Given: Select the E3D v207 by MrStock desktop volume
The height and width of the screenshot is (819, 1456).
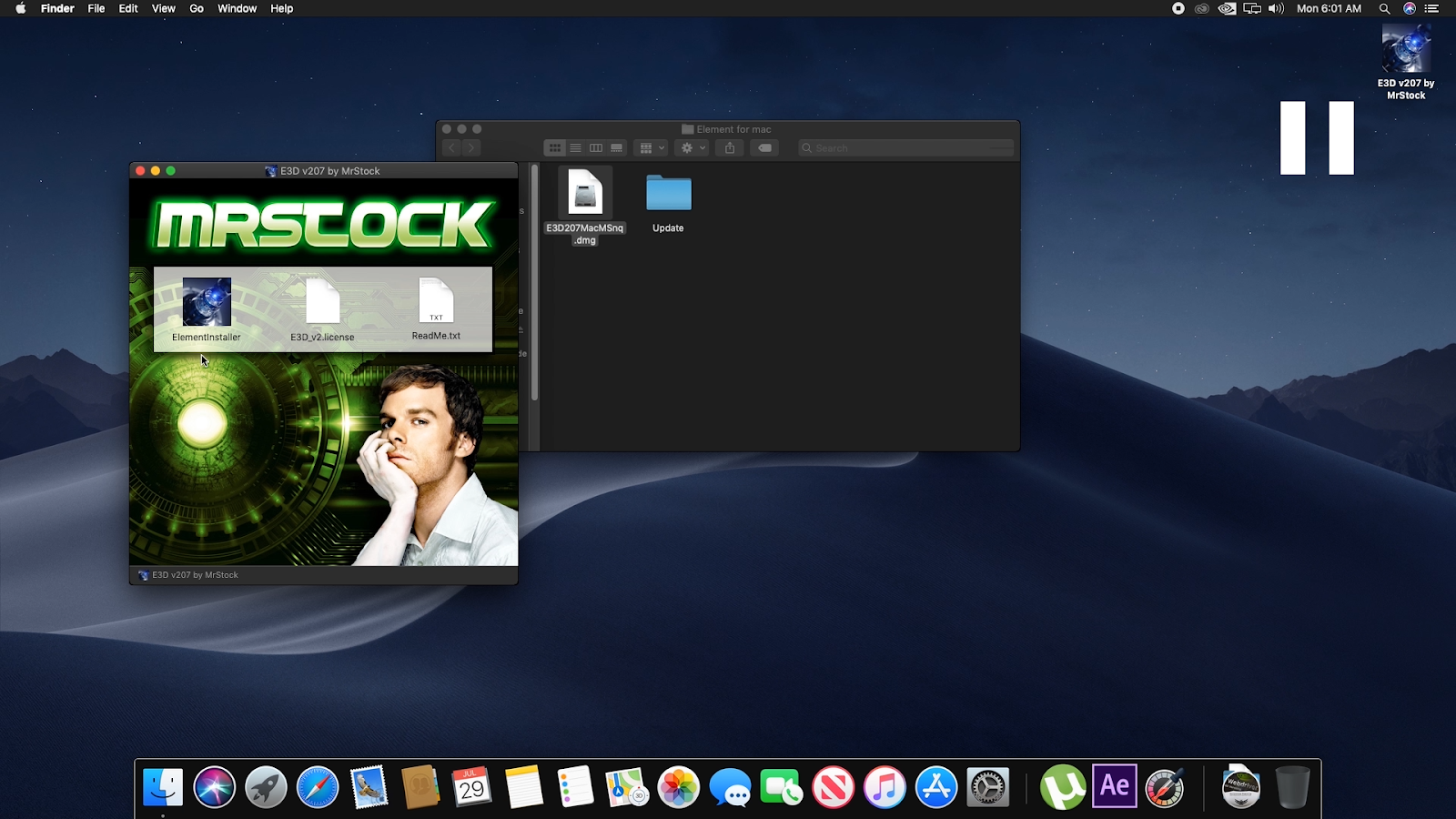Looking at the screenshot, I should tap(1406, 49).
